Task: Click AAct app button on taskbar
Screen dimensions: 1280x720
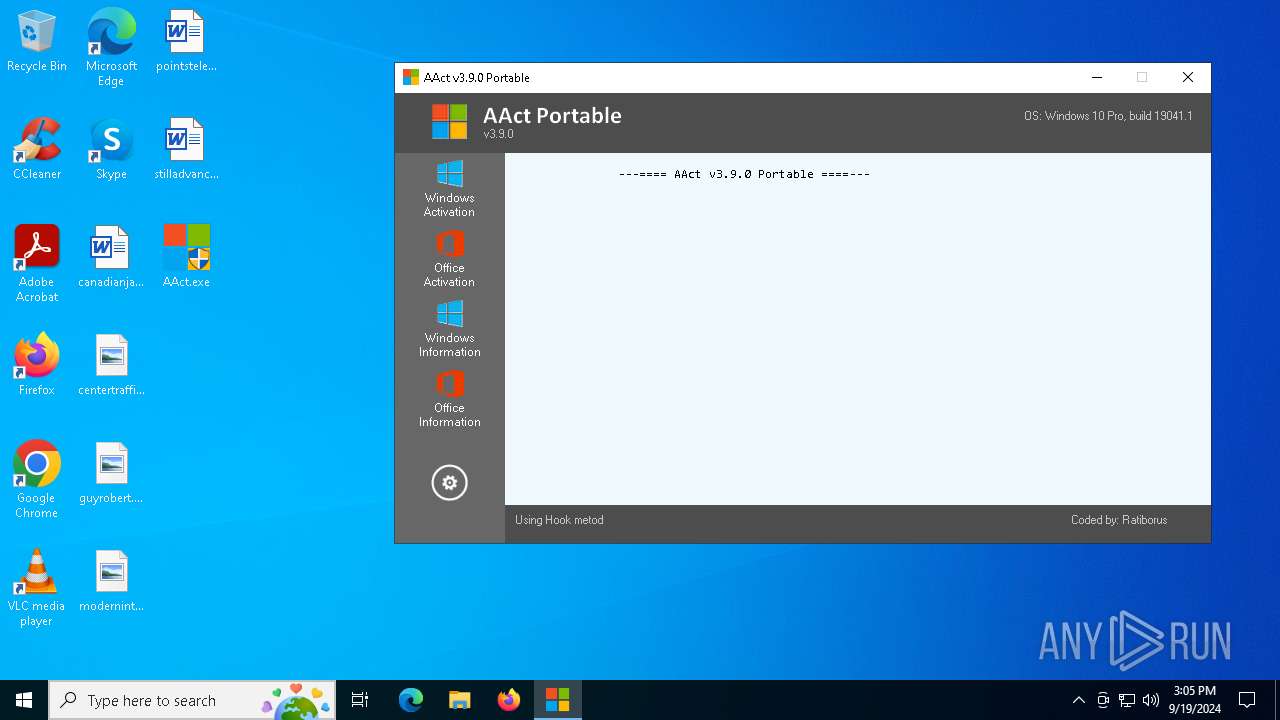Action: 557,700
